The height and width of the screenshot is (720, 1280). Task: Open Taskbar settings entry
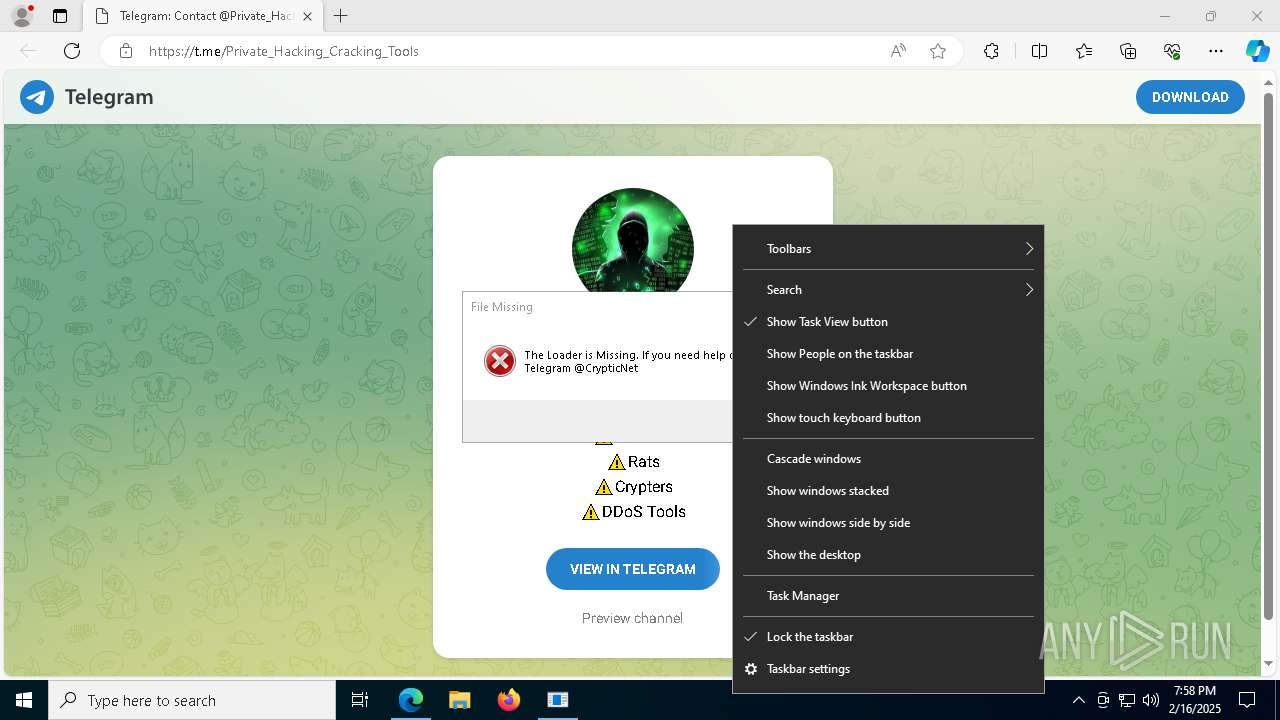(888, 669)
